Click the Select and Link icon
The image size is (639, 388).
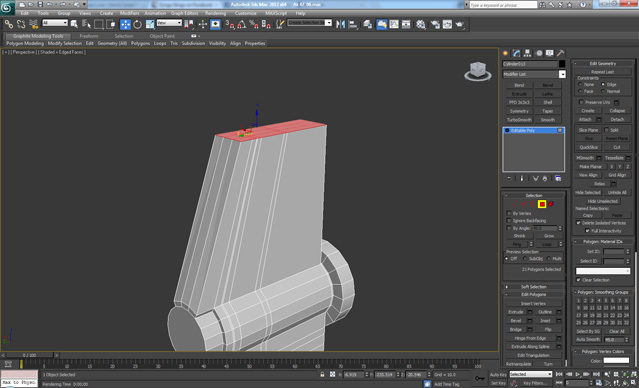[x=9, y=24]
